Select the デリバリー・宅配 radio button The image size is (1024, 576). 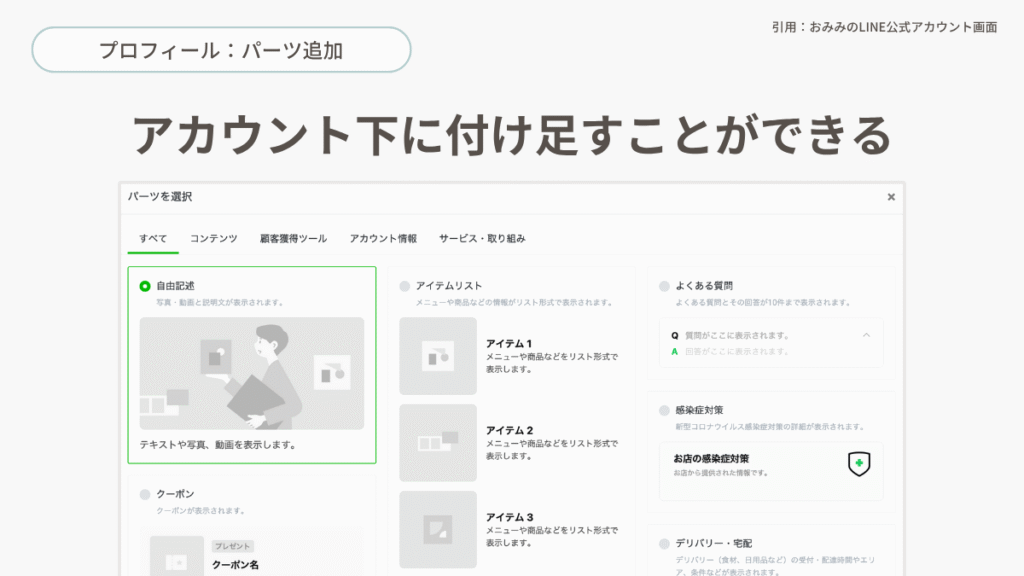[x=664, y=543]
